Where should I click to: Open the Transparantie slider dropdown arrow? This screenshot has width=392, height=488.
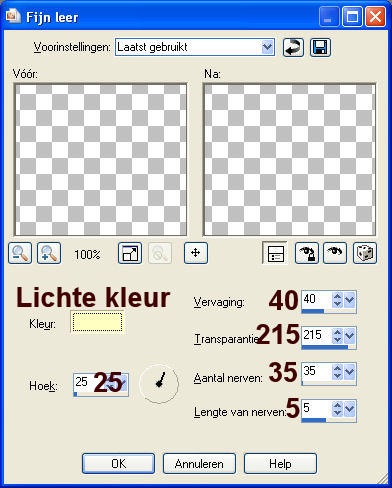[349, 336]
